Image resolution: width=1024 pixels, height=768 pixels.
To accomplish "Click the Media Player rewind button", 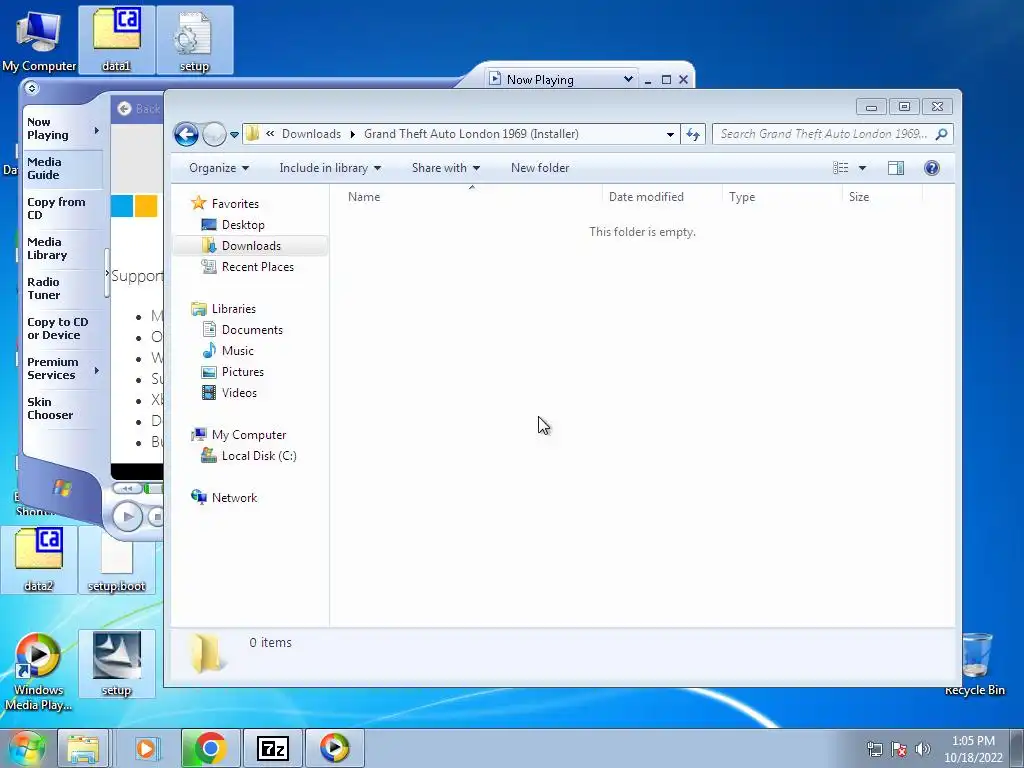I will pyautogui.click(x=128, y=488).
